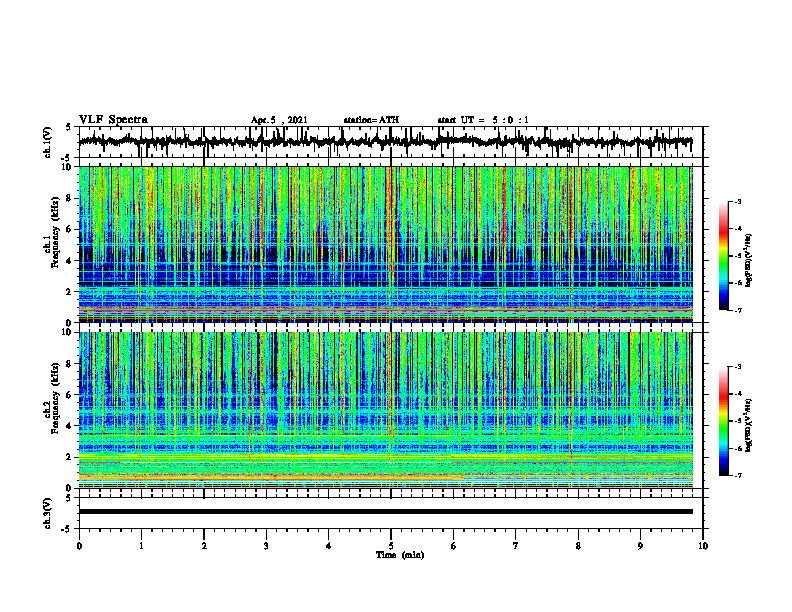The width and height of the screenshot is (792, 612).
Task: Click the -5 tick on ch.3(V) axis
Action: [67, 529]
